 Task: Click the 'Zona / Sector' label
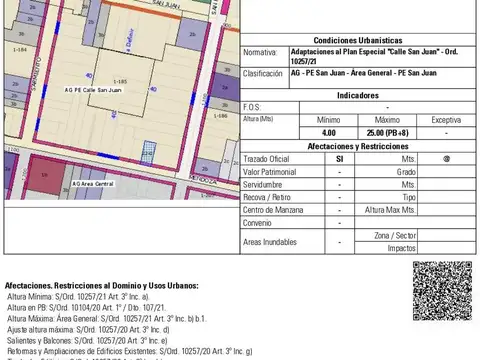pos(395,236)
